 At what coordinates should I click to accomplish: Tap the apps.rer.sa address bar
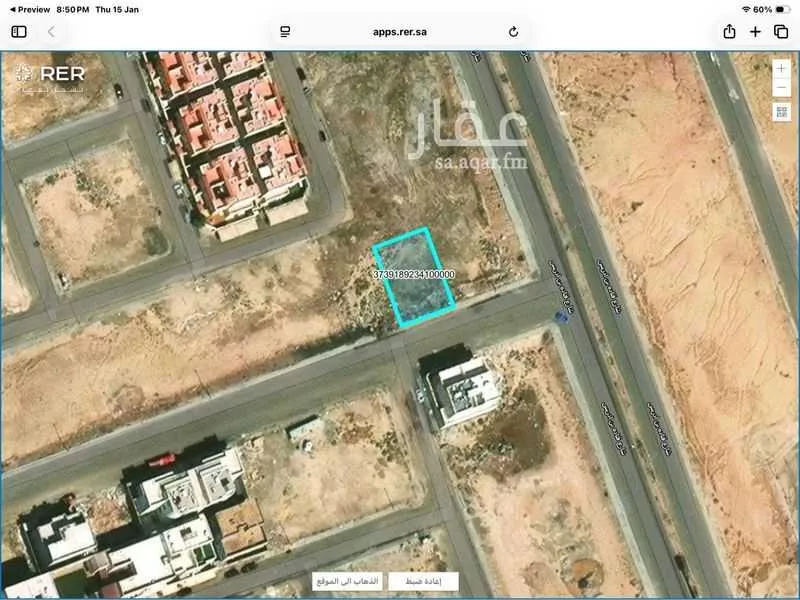coord(400,32)
